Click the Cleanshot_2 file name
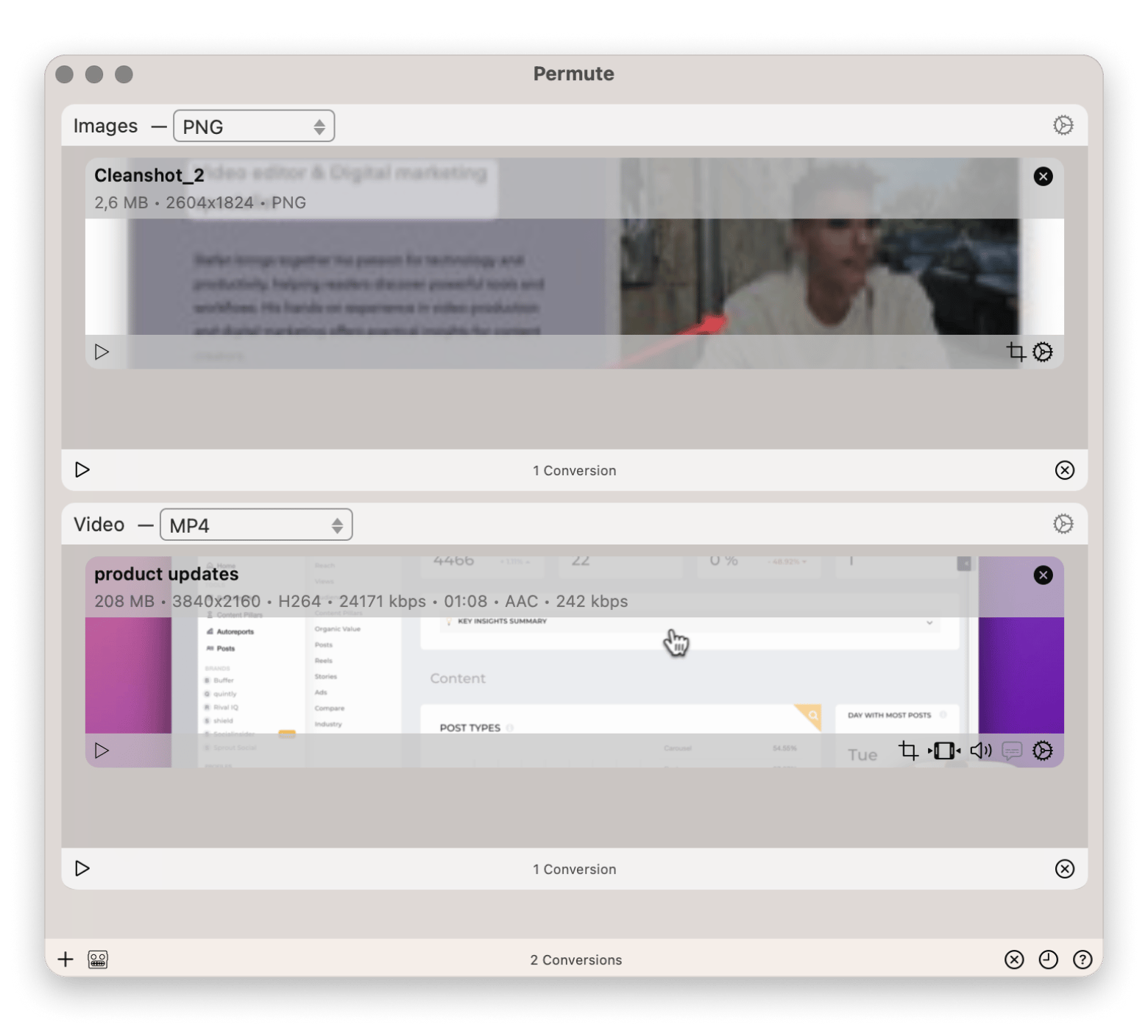This screenshot has height=1036, width=1148. (149, 175)
